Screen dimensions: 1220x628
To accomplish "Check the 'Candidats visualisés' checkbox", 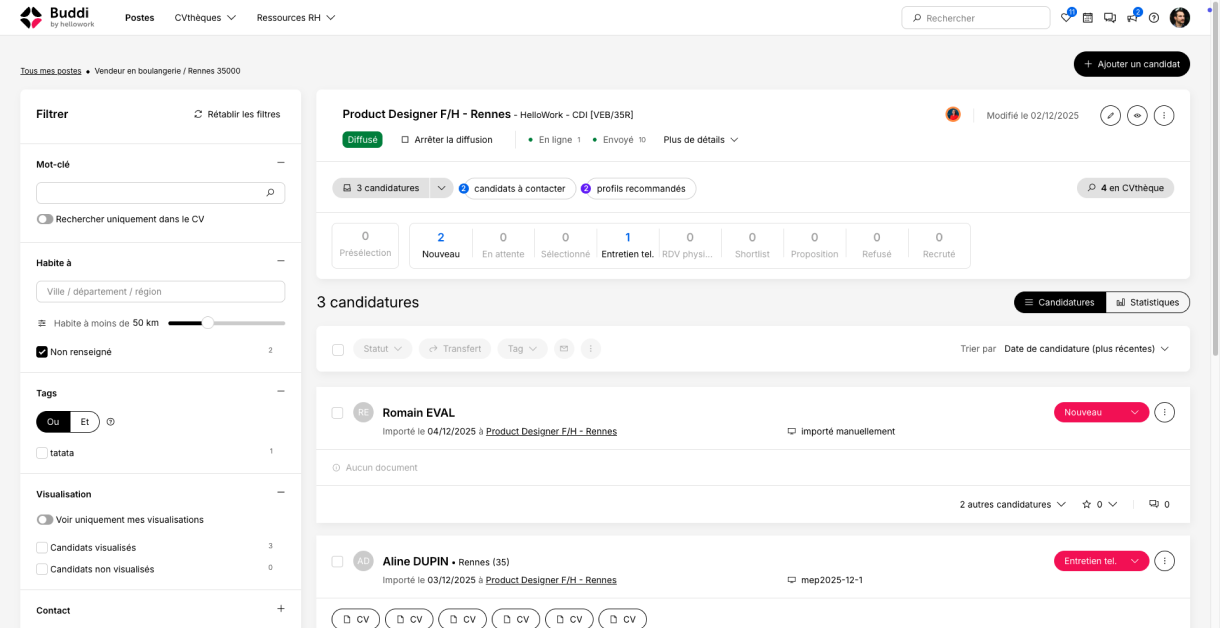I will 42,548.
